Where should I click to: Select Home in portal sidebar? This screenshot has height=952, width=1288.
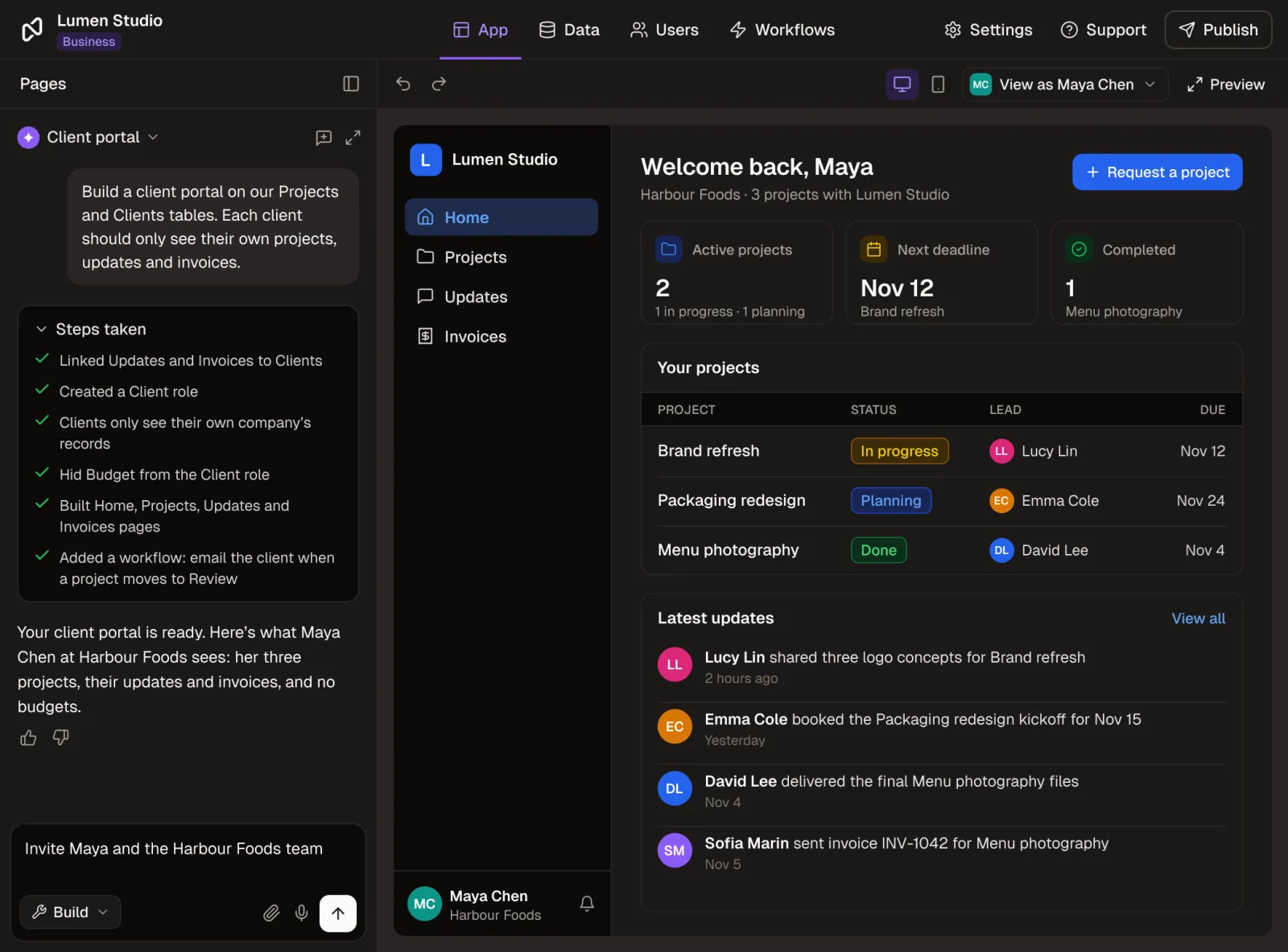(502, 217)
